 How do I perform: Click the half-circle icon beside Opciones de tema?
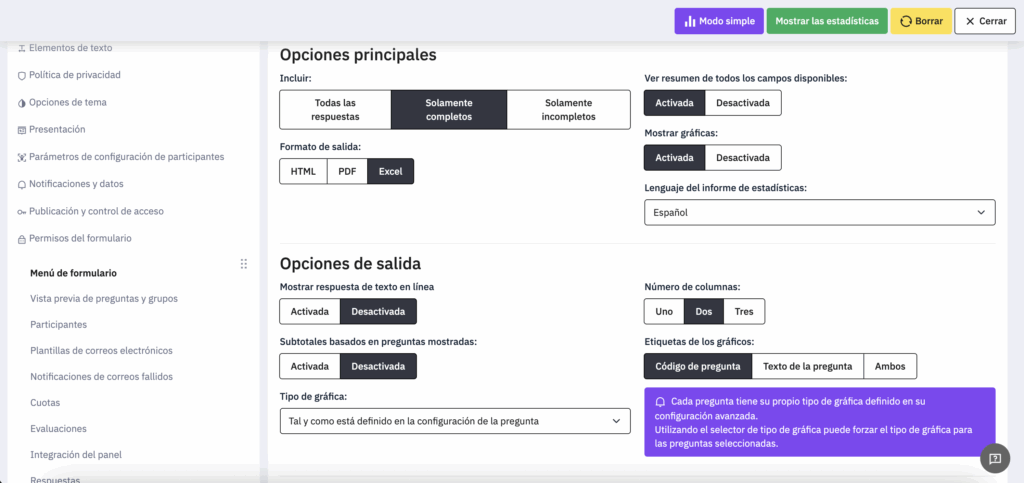22,102
